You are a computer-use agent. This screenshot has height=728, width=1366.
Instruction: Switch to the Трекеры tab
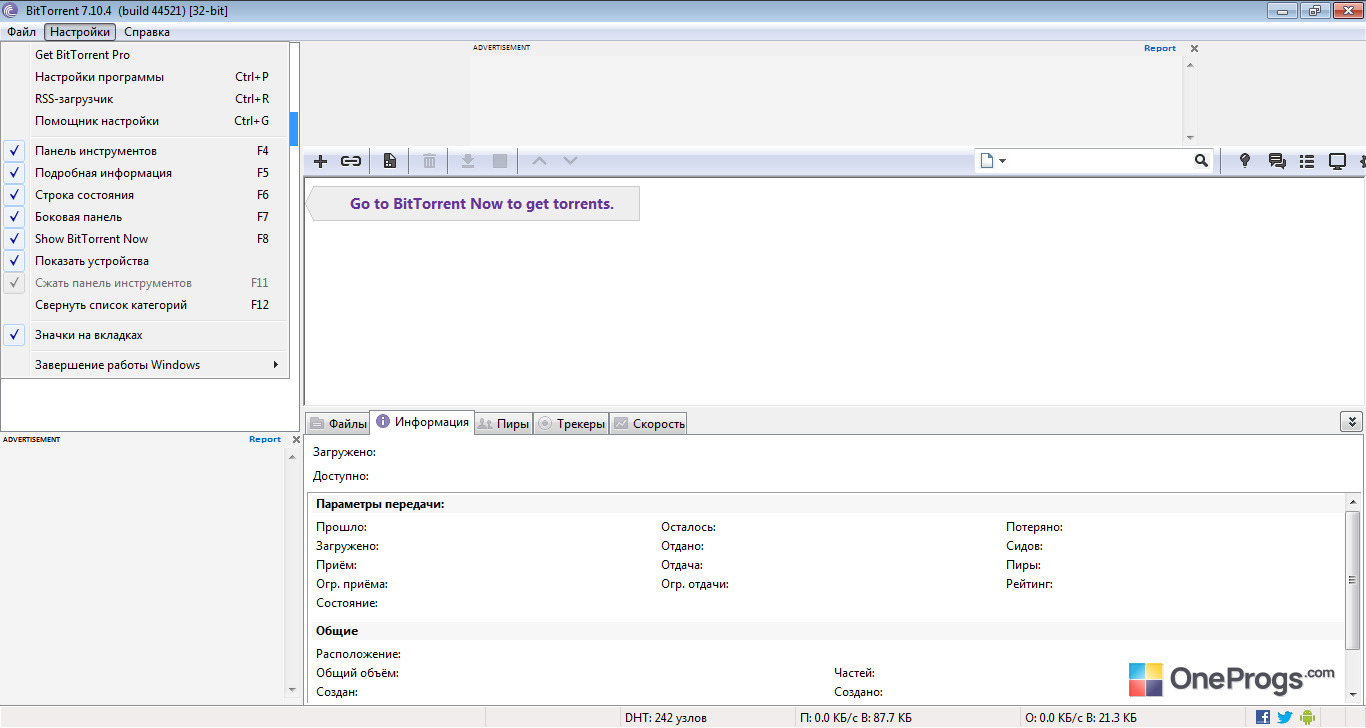(x=572, y=424)
